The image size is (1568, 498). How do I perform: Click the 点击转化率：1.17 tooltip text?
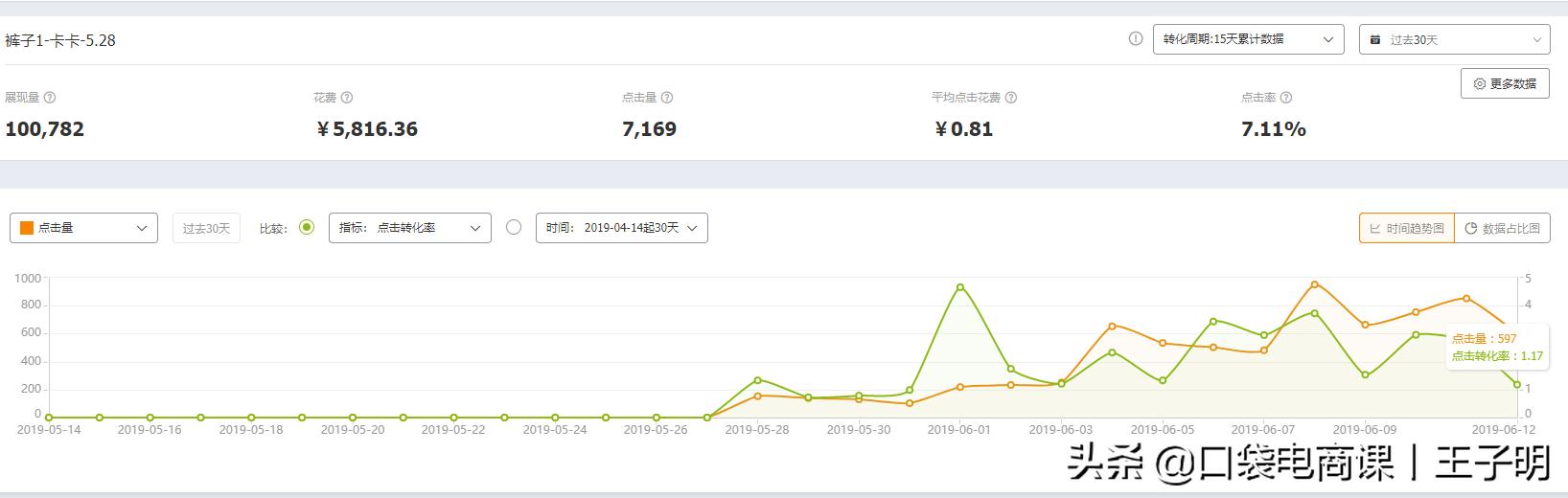point(1497,356)
